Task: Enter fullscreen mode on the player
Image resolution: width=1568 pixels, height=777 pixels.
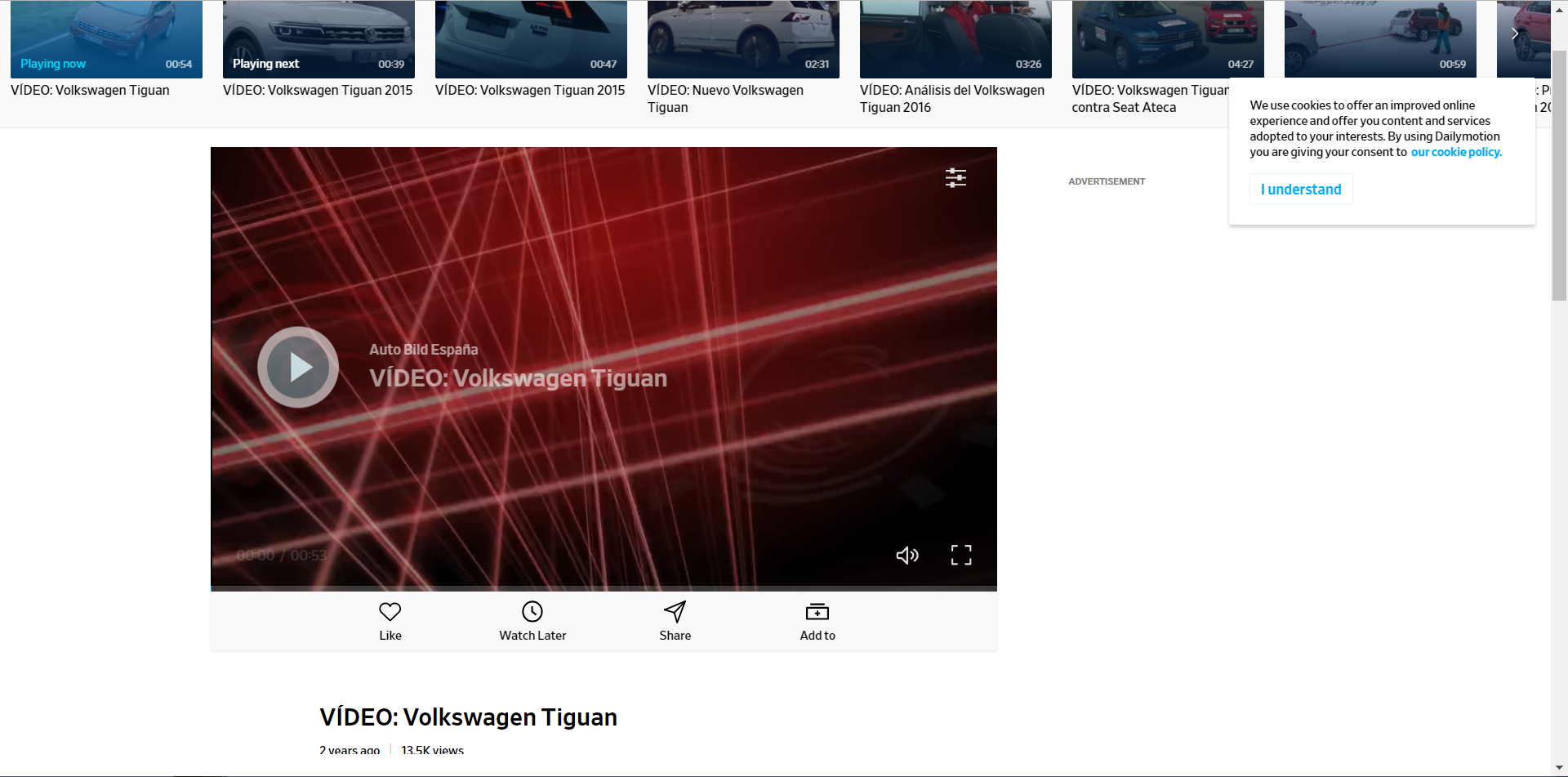Action: pyautogui.click(x=961, y=556)
